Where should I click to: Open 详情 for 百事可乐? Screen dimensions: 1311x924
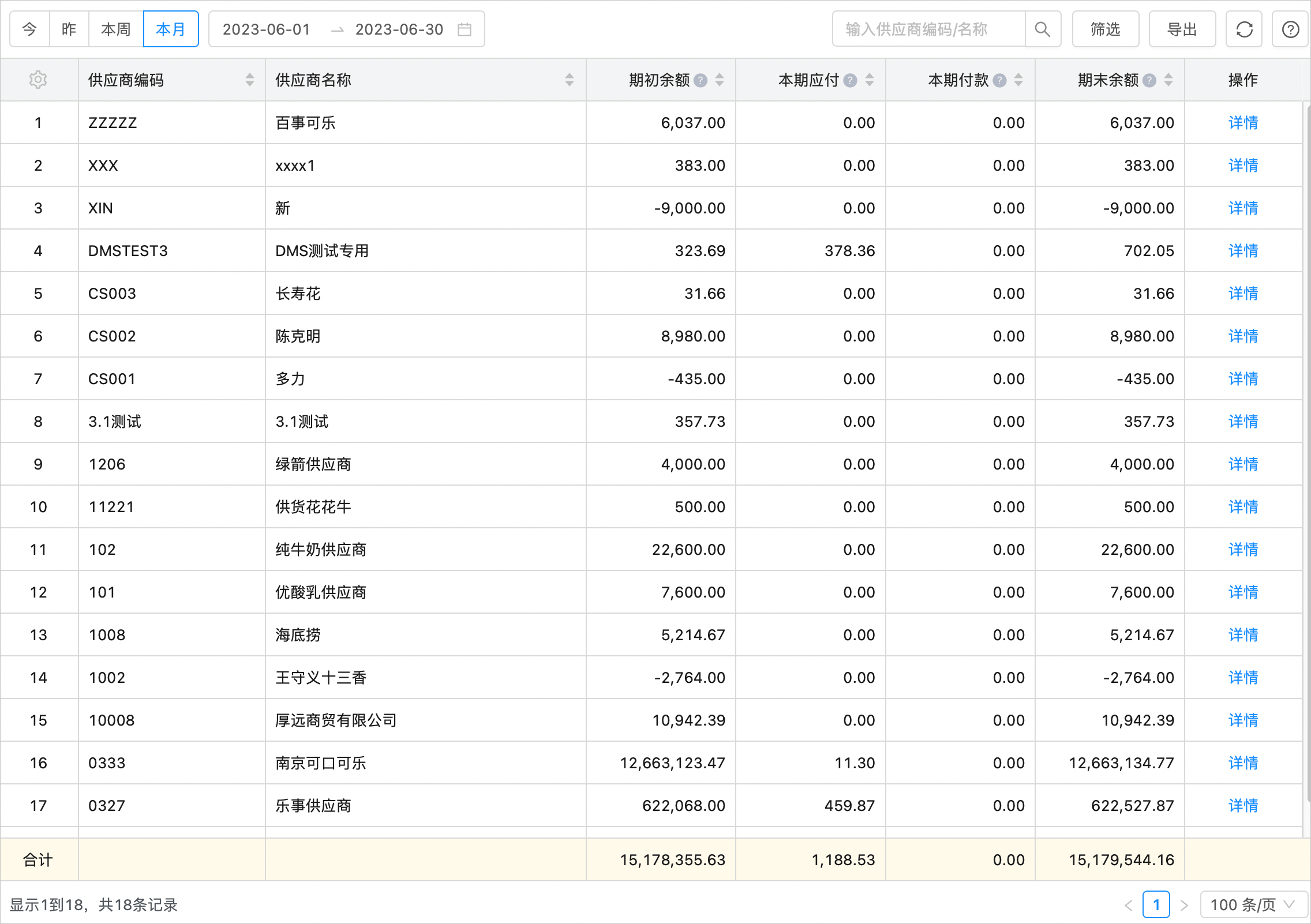1243,123
